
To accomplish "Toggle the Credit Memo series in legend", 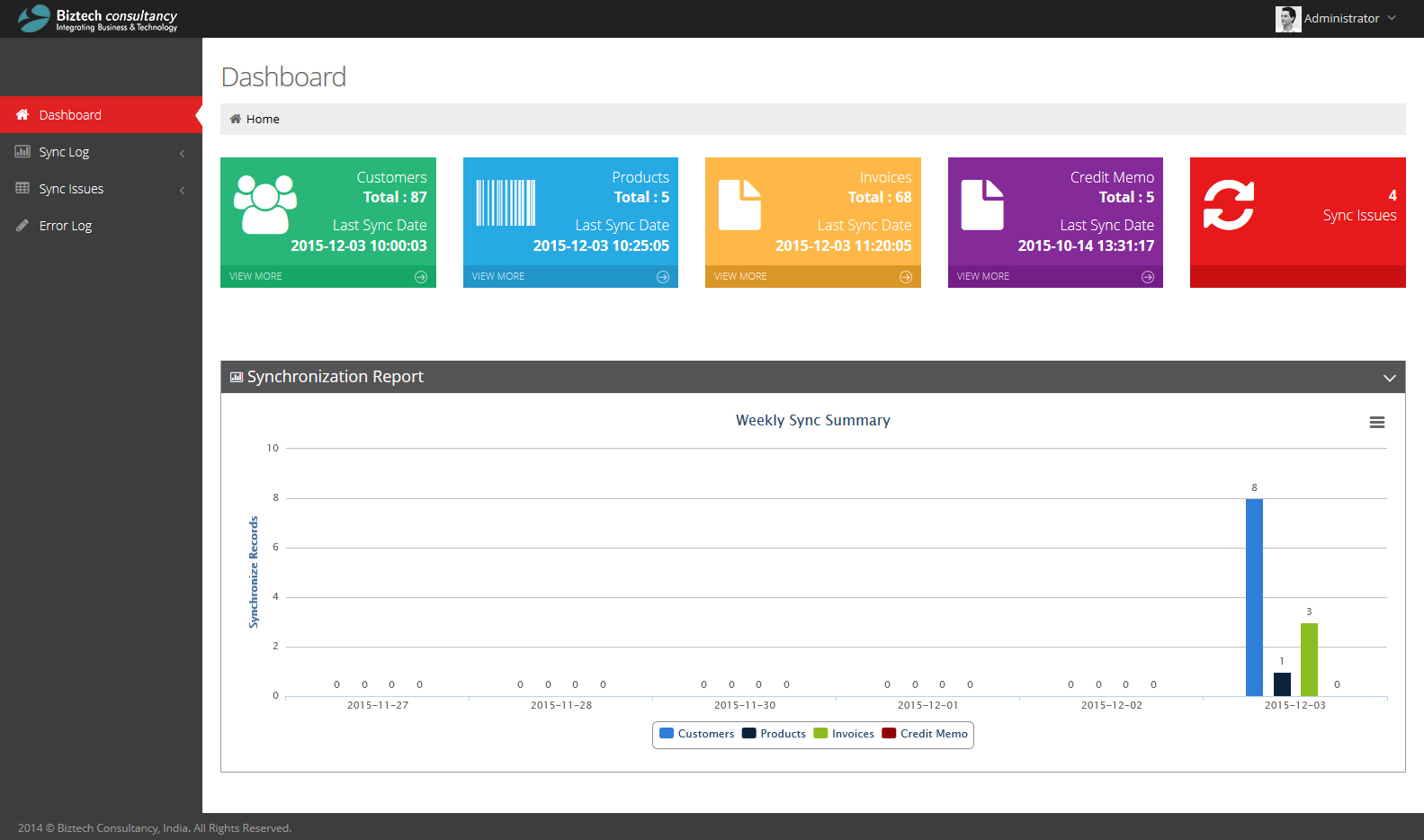I will click(925, 734).
